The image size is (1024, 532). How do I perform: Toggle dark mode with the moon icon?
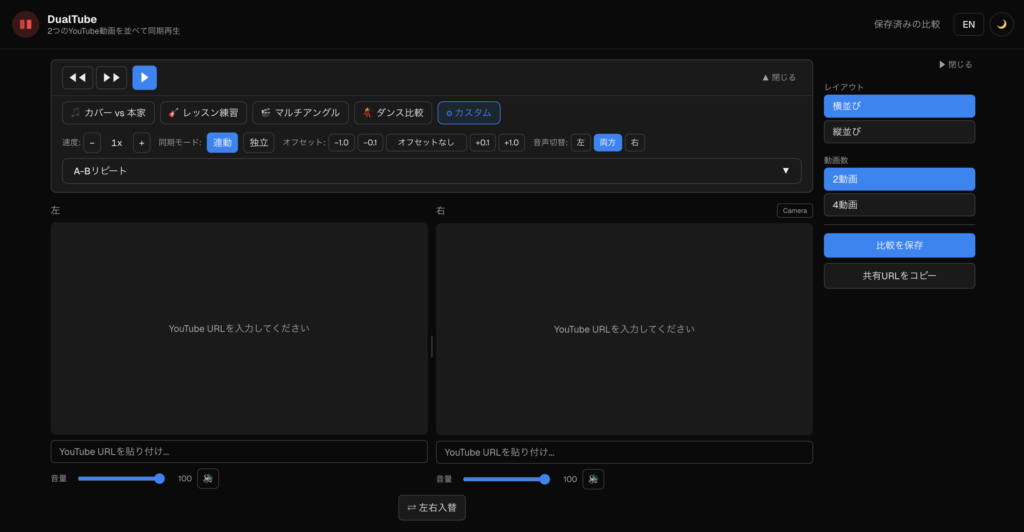point(1001,24)
